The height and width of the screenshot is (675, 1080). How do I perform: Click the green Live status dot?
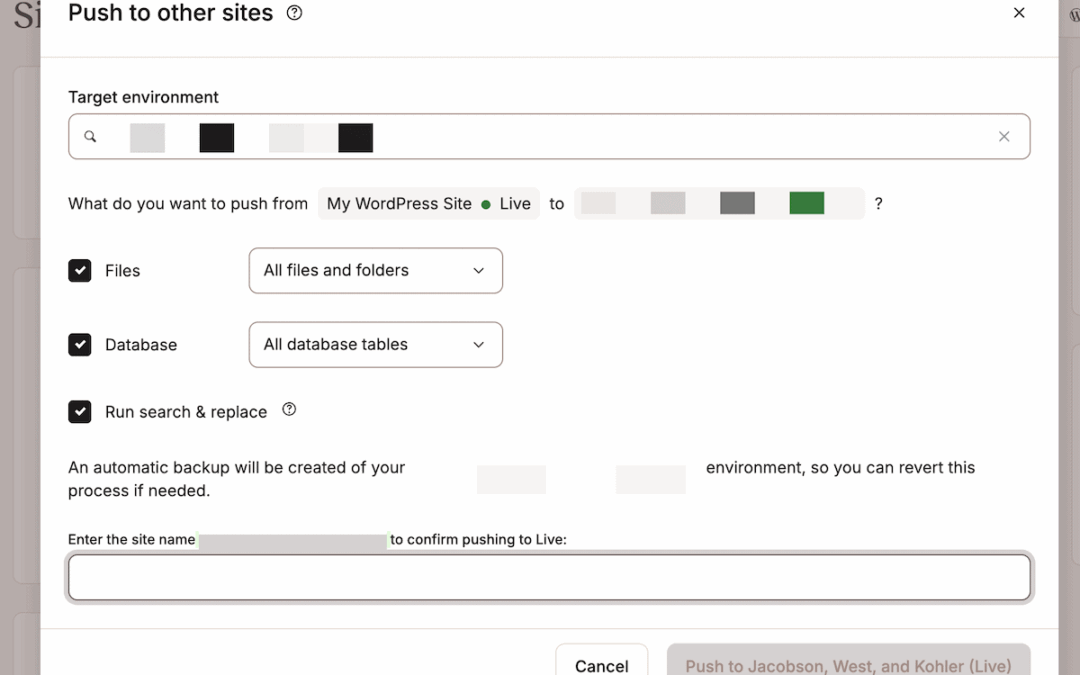tap(486, 204)
